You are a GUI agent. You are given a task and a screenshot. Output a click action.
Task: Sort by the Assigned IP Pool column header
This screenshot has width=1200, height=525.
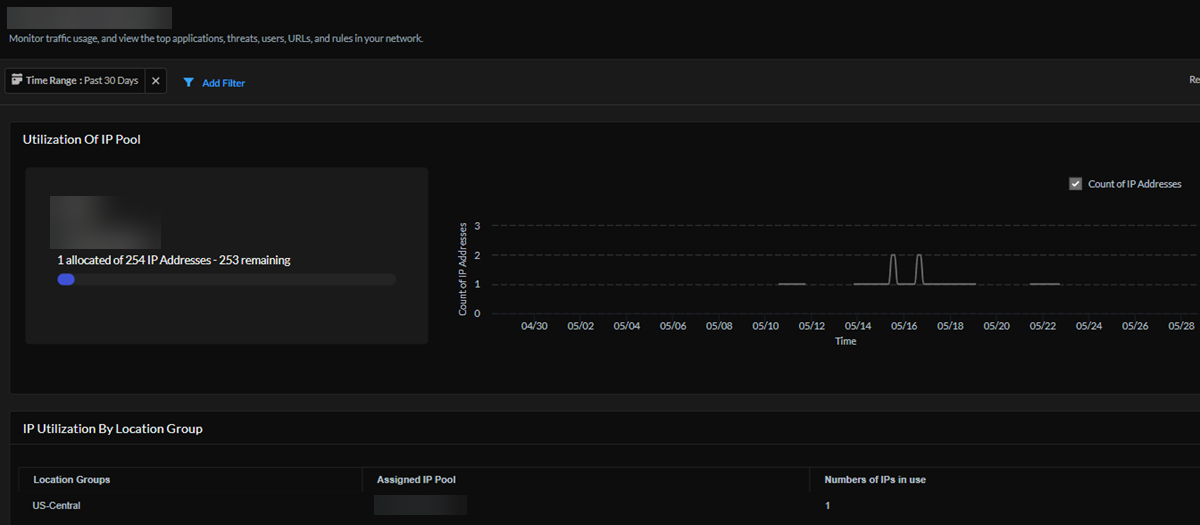(416, 480)
